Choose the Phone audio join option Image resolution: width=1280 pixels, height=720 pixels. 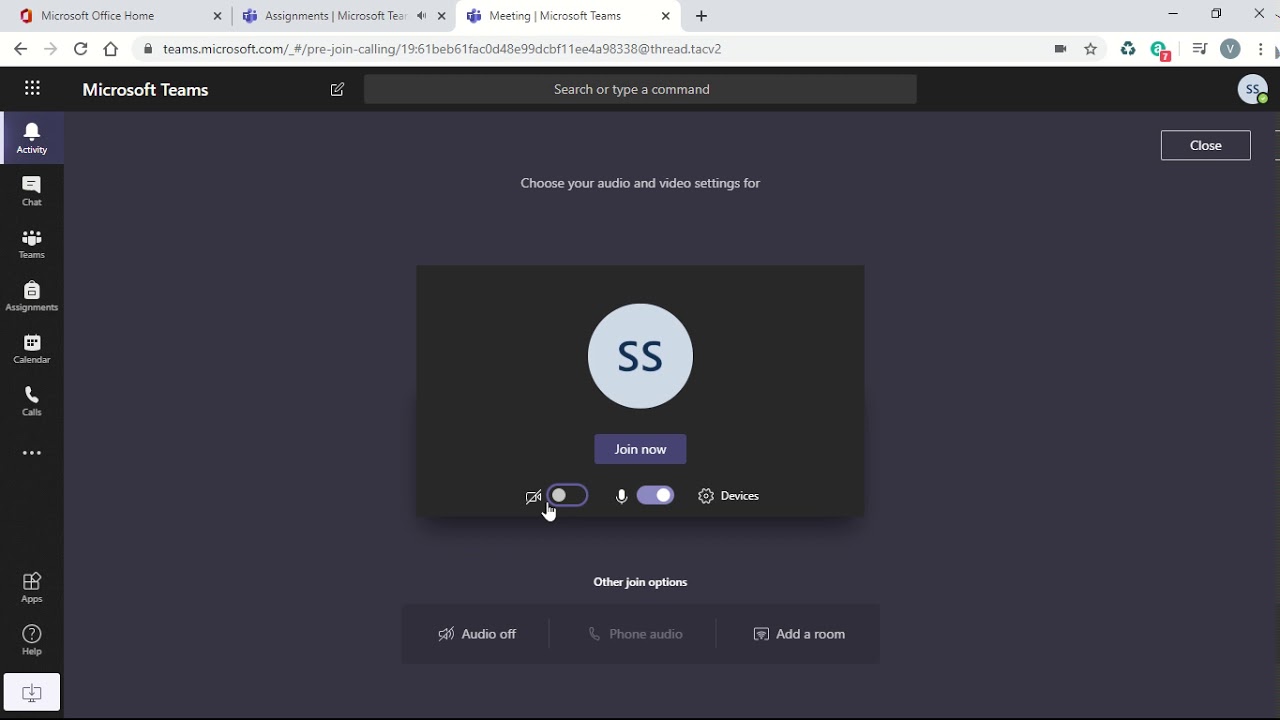635,634
